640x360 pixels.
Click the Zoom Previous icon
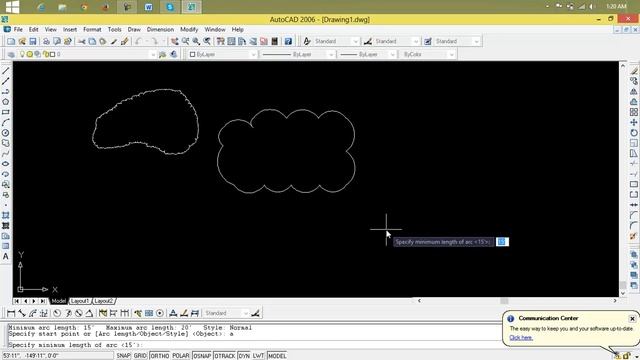tap(207, 41)
